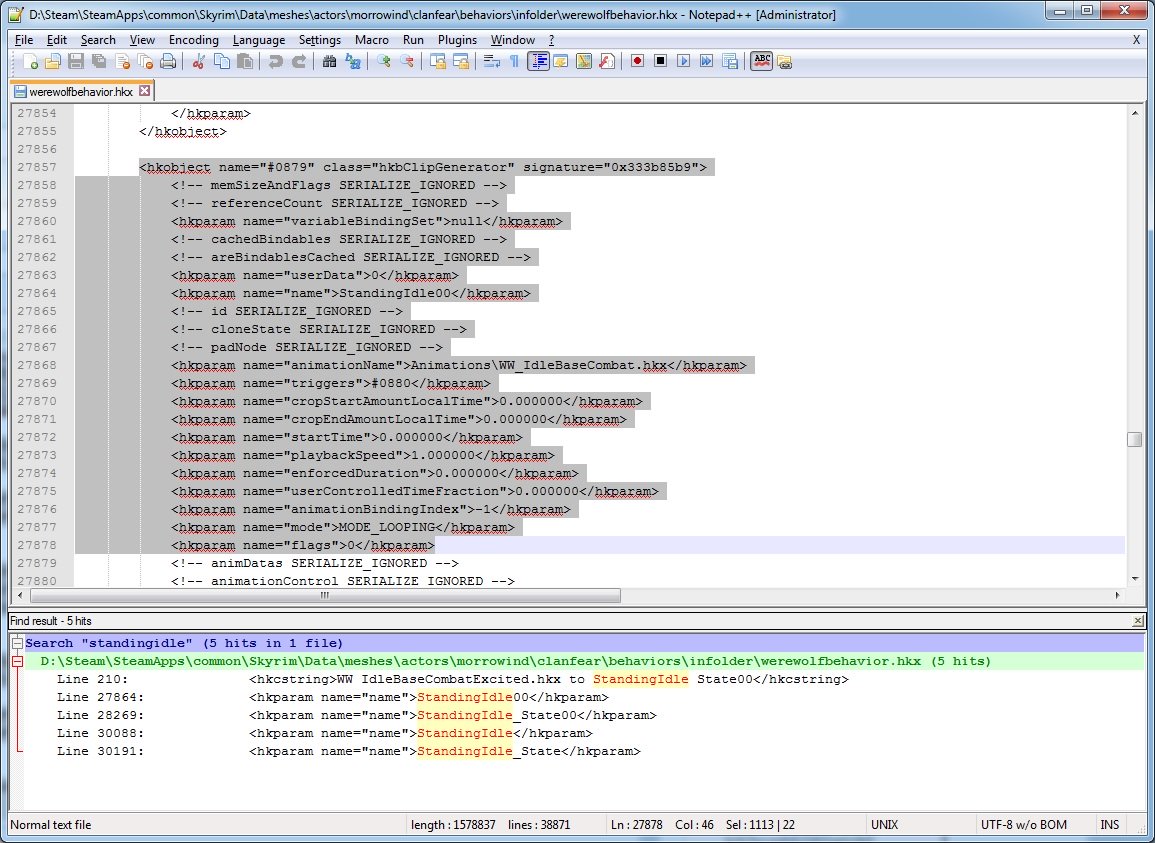Image resolution: width=1155 pixels, height=843 pixels.
Task: Open the Encoding menu
Action: [194, 40]
